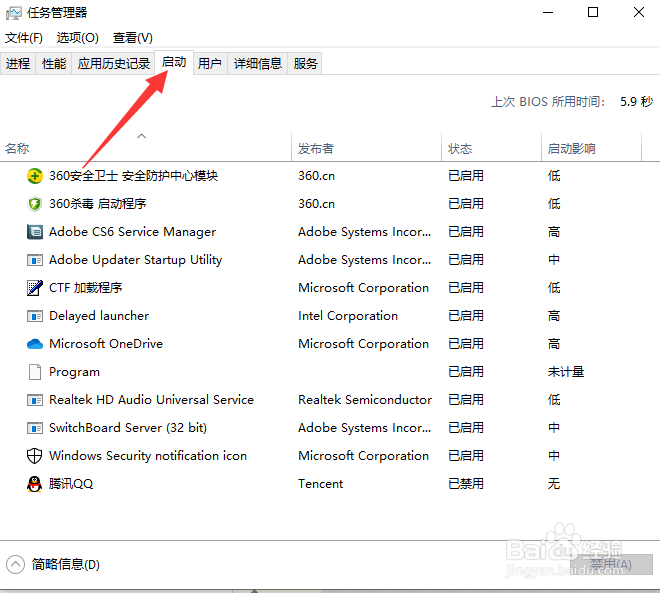Maximize the 任务管理器 window

point(593,13)
